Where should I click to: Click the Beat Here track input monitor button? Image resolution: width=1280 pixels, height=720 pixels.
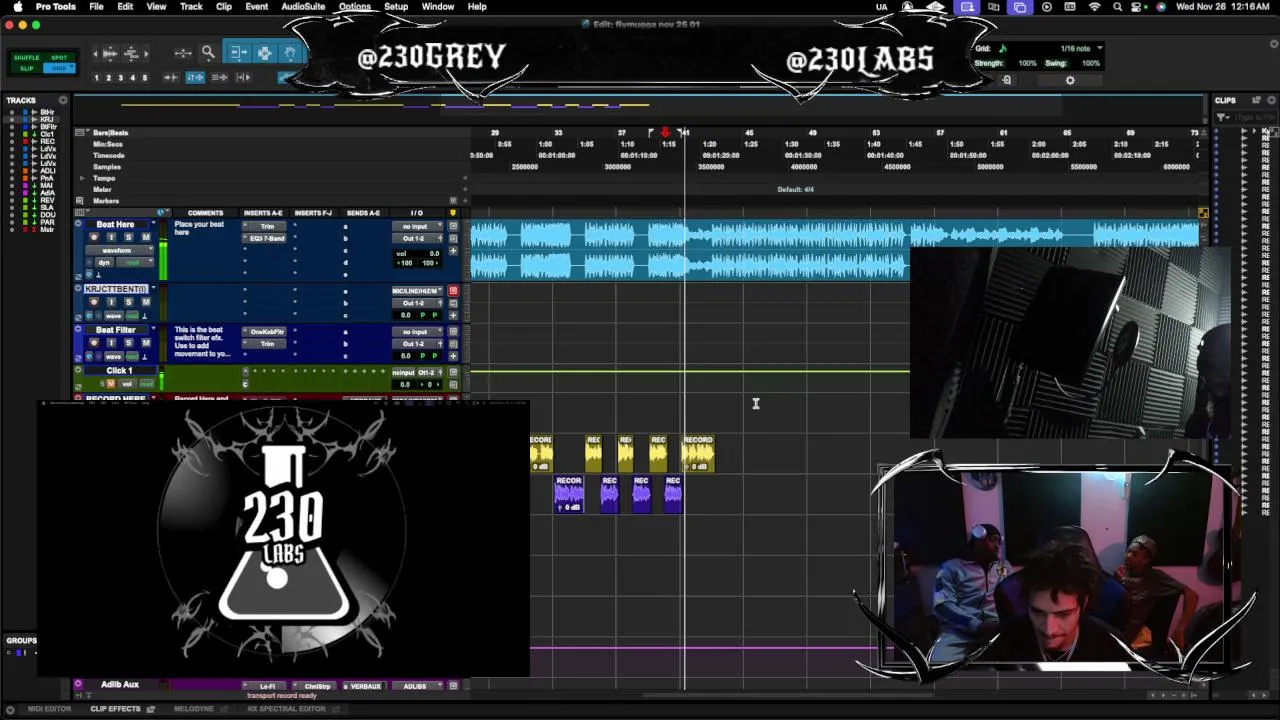[x=110, y=237]
